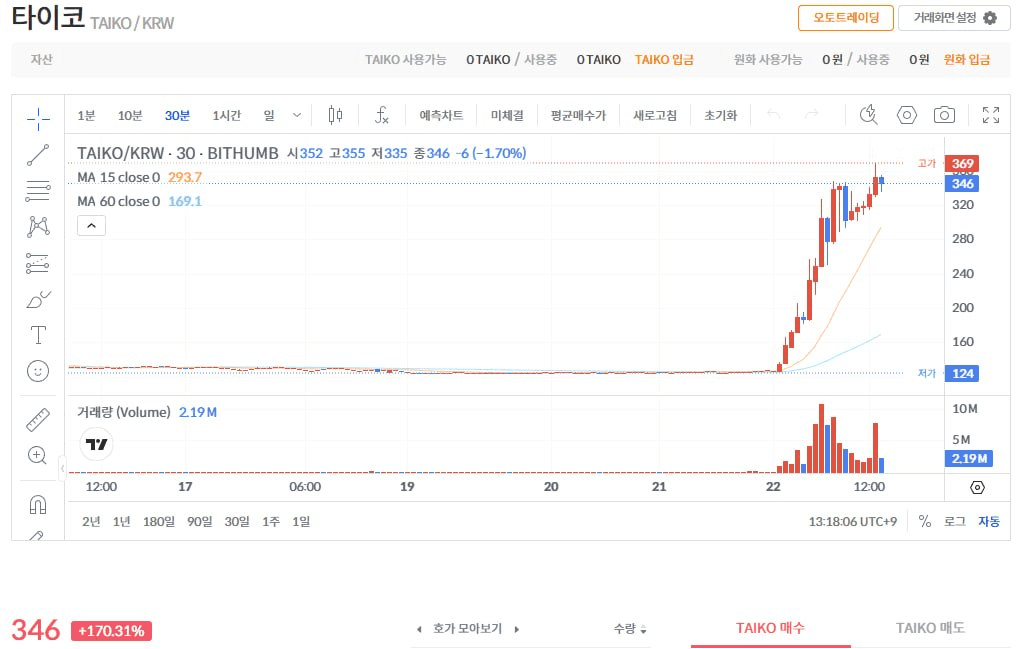Open chart settings hexagon icon
This screenshot has height=649, width=1017.
tap(907, 115)
